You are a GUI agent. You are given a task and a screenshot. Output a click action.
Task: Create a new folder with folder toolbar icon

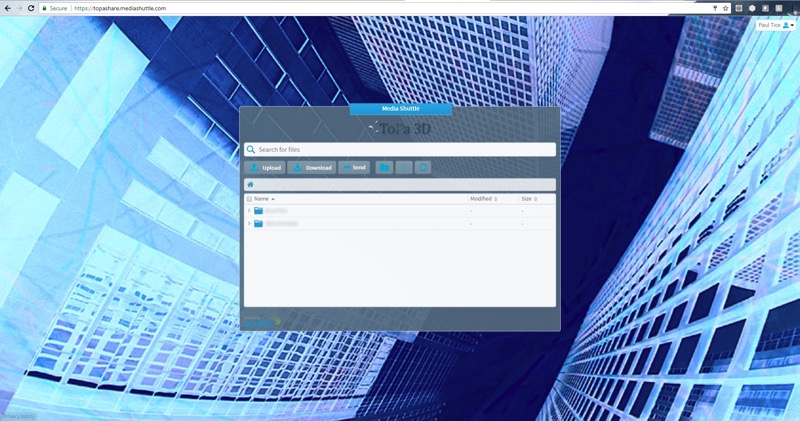(x=384, y=167)
